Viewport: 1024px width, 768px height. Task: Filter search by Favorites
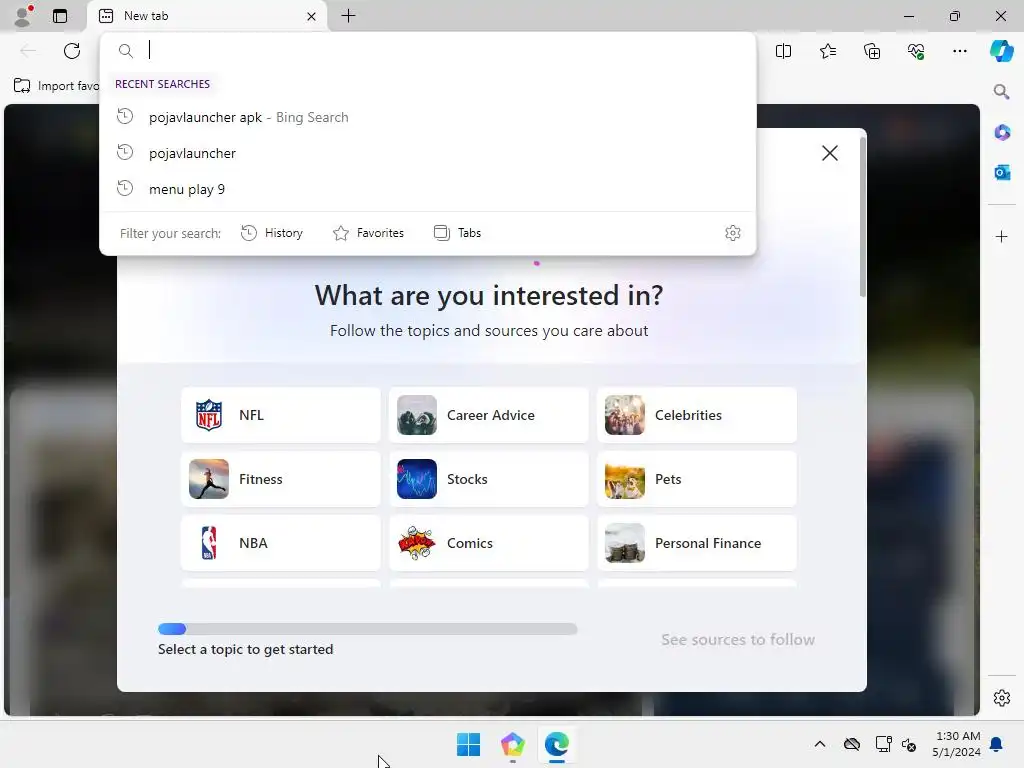pos(368,233)
